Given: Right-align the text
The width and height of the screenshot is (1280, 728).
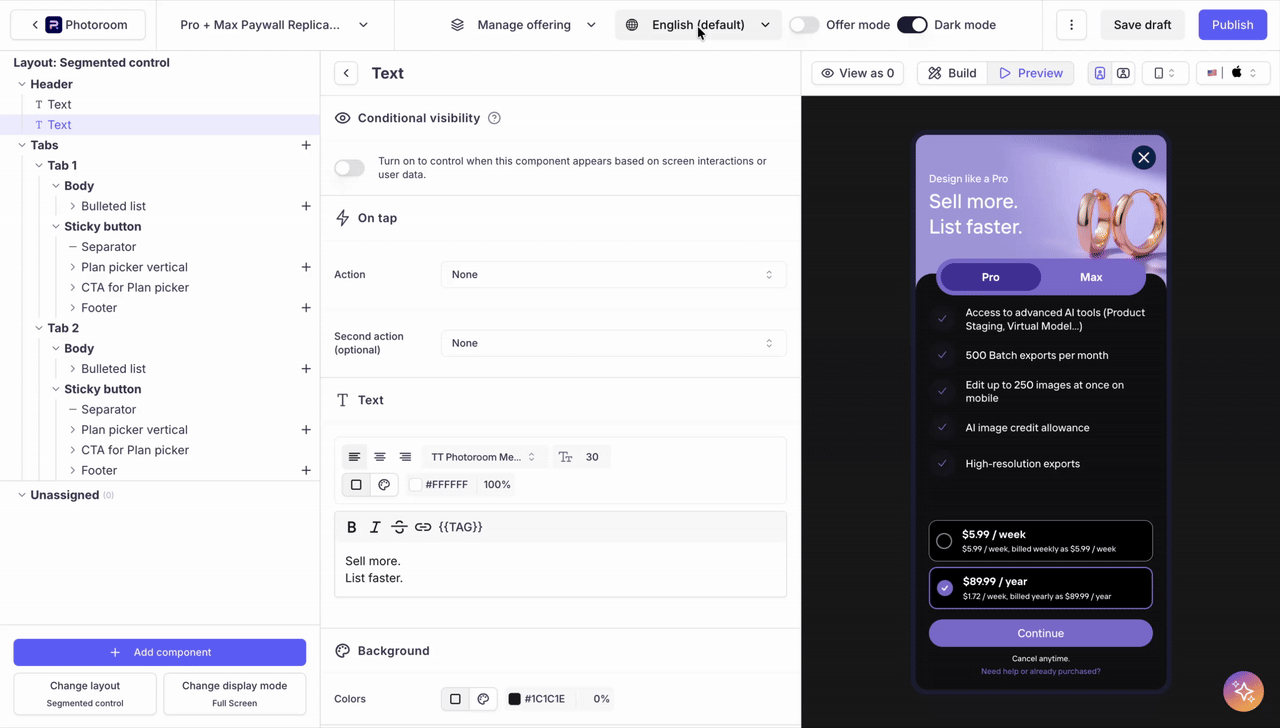Looking at the screenshot, I should click(x=405, y=457).
